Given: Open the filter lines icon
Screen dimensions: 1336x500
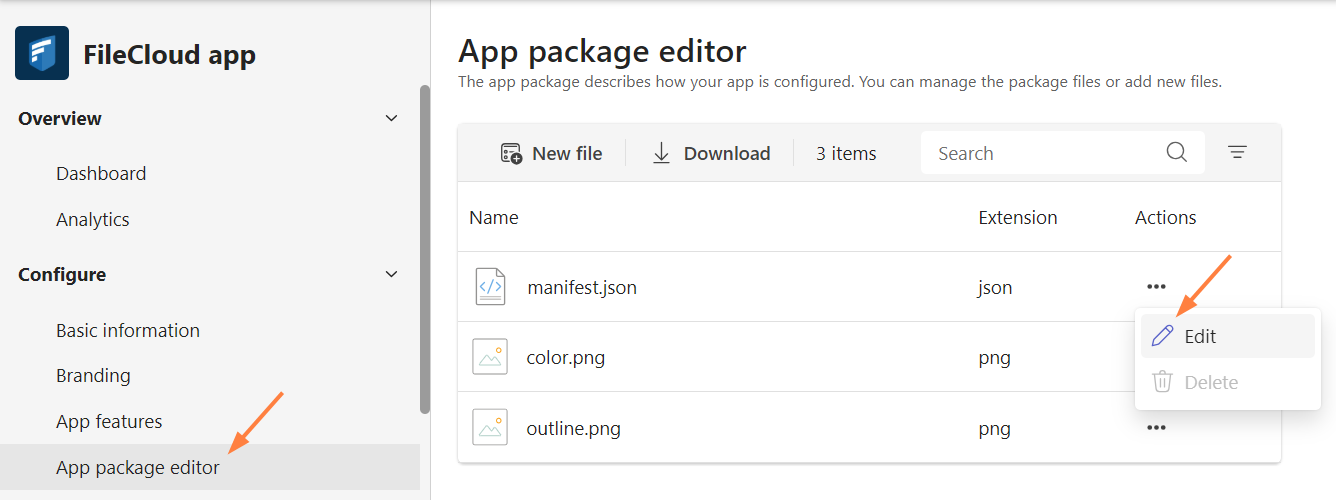Looking at the screenshot, I should [1237, 153].
